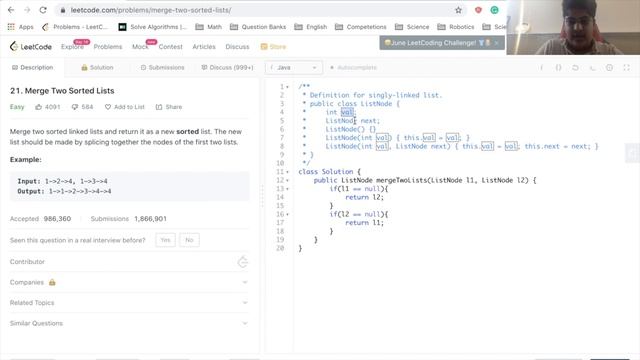Click the Contributor avatar icon
Viewport: 640px width, 360px height.
(x=243, y=262)
